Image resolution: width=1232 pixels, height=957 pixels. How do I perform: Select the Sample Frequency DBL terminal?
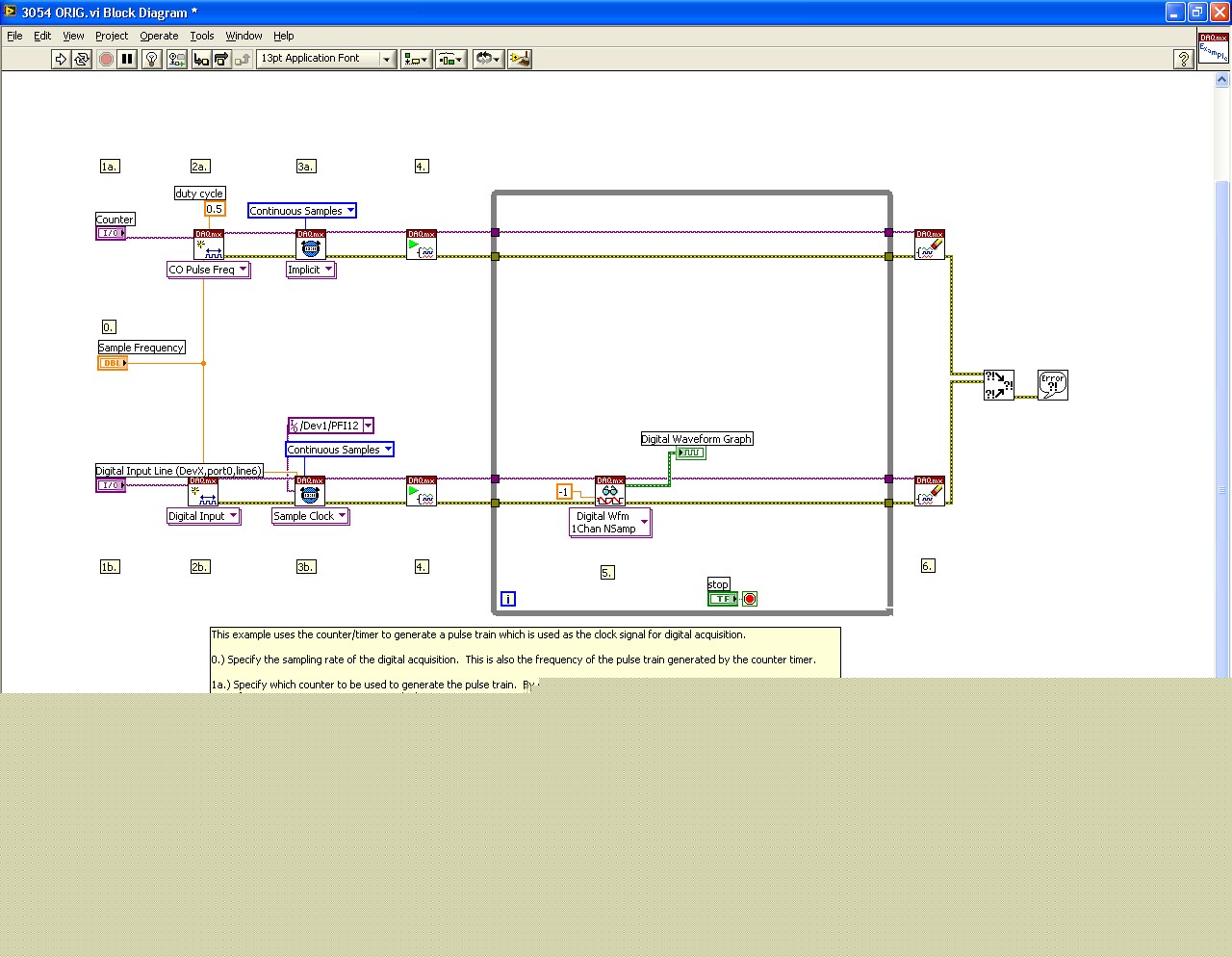coord(113,363)
